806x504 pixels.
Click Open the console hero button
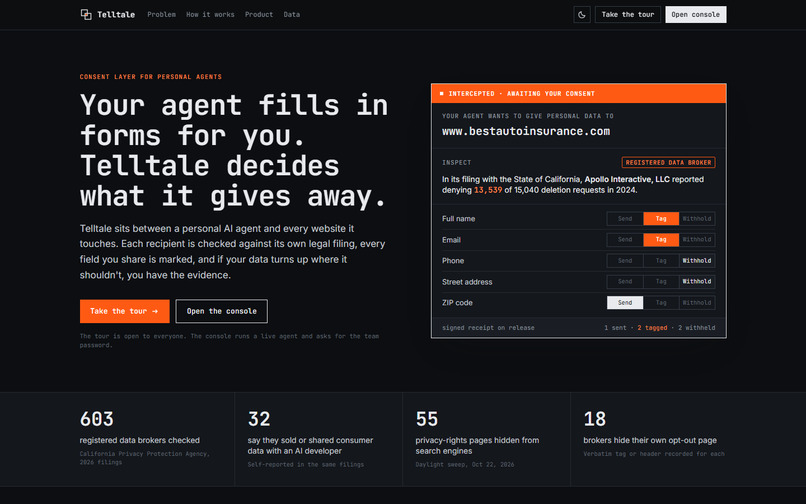click(222, 311)
